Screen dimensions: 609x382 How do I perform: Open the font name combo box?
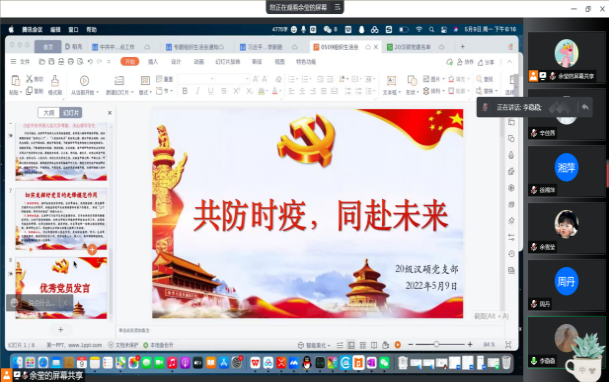[x=197, y=79]
